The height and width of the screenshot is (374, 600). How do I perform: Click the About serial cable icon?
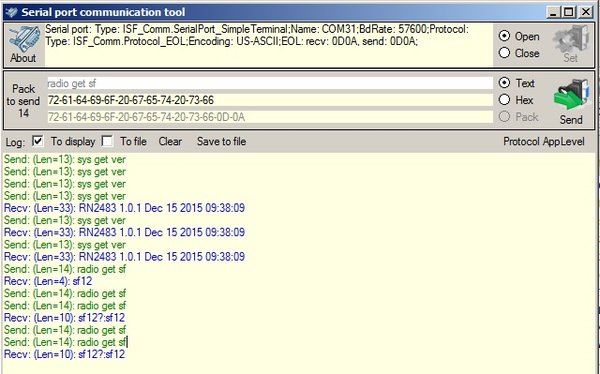[x=24, y=38]
